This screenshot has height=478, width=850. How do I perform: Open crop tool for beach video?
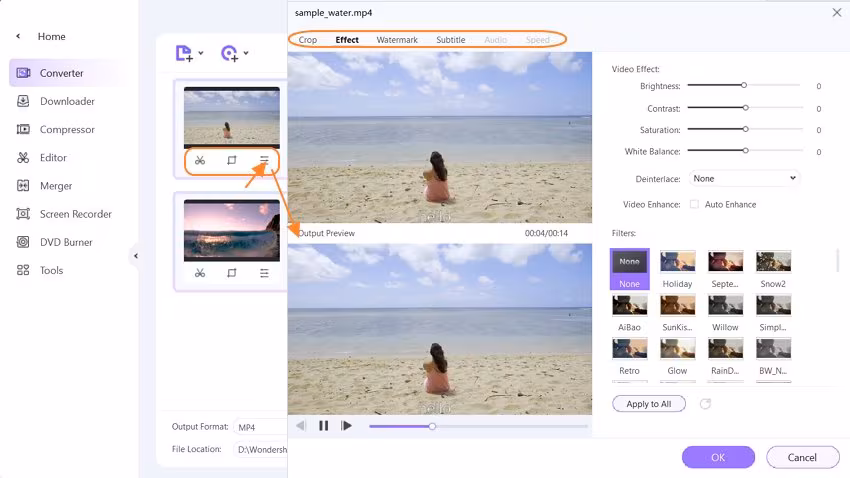(x=232, y=160)
